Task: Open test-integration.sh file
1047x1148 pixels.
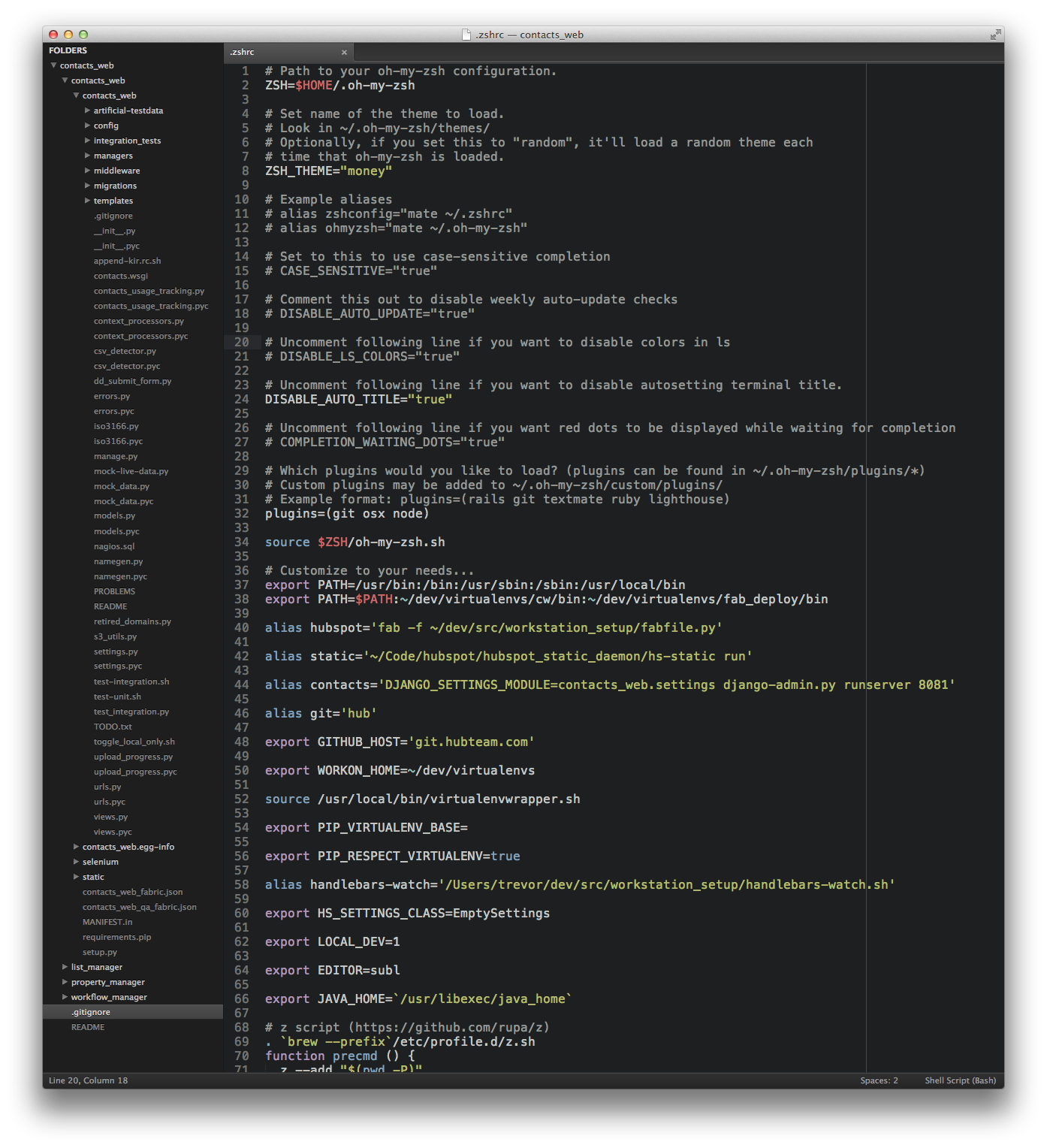Action: click(131, 681)
